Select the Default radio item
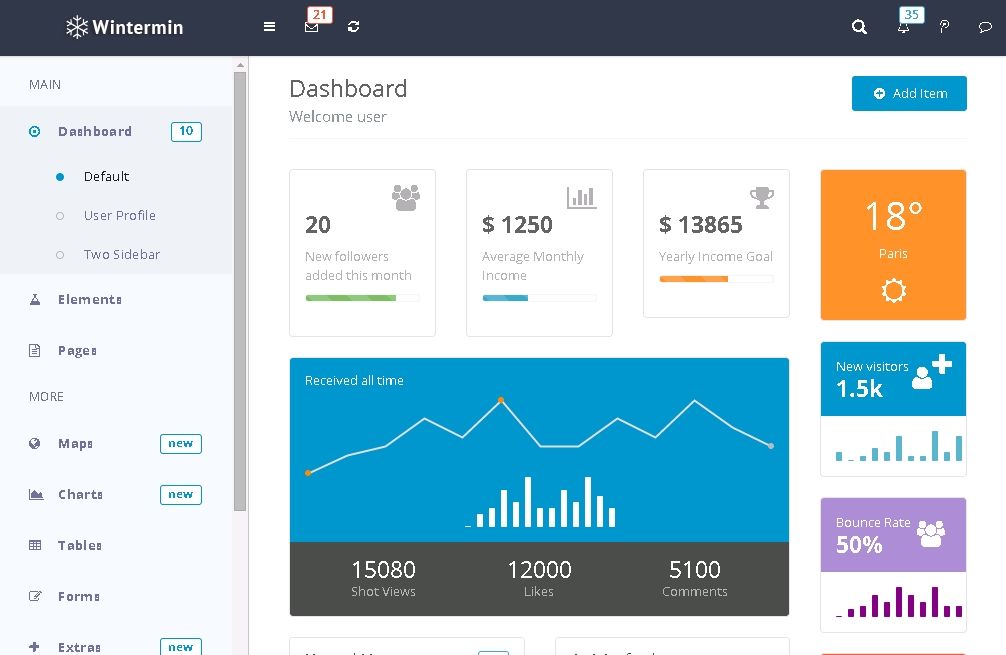Image resolution: width=1006 pixels, height=655 pixels. pyautogui.click(x=106, y=176)
